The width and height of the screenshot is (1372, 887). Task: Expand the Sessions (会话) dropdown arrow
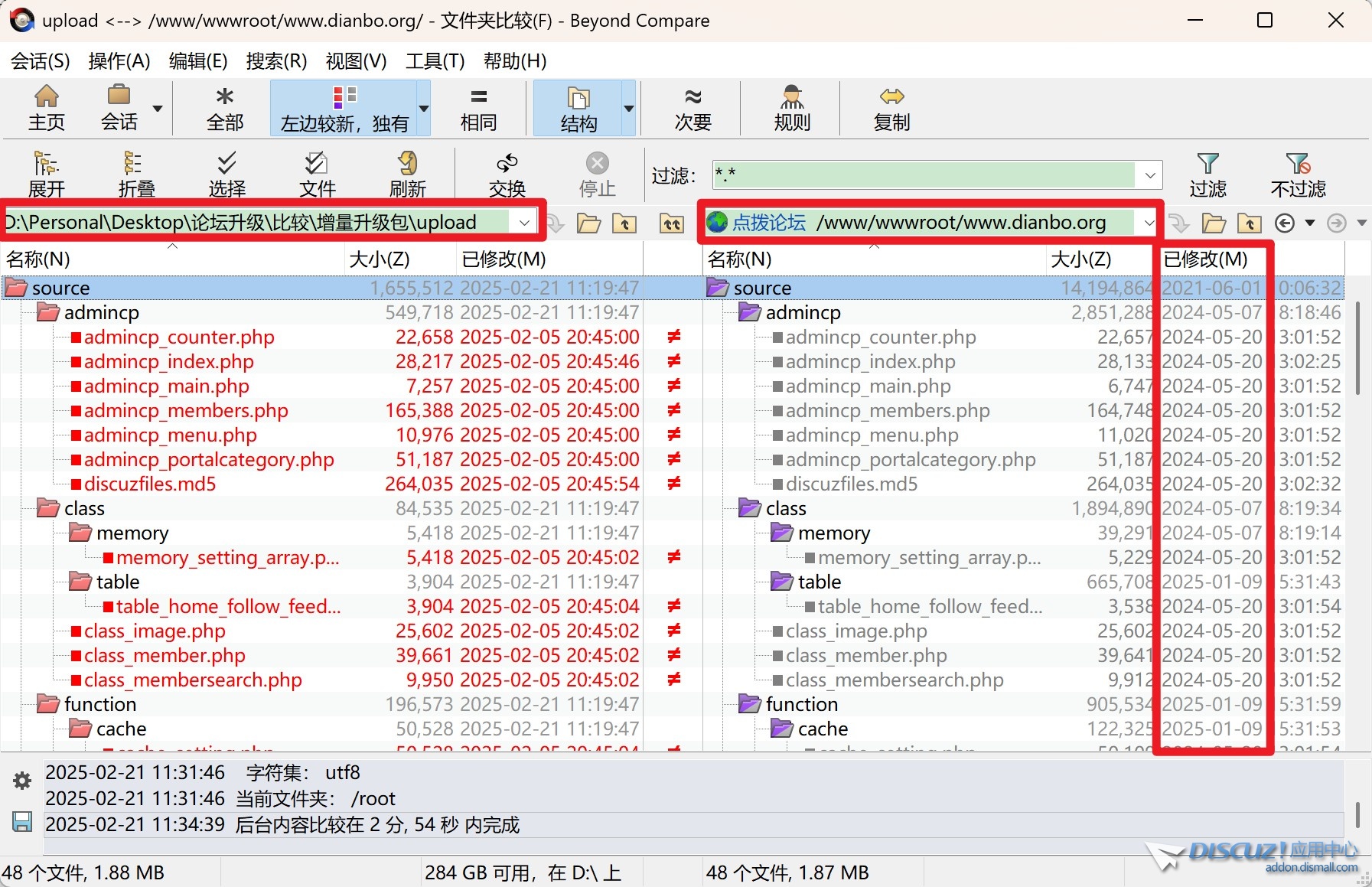tap(158, 109)
